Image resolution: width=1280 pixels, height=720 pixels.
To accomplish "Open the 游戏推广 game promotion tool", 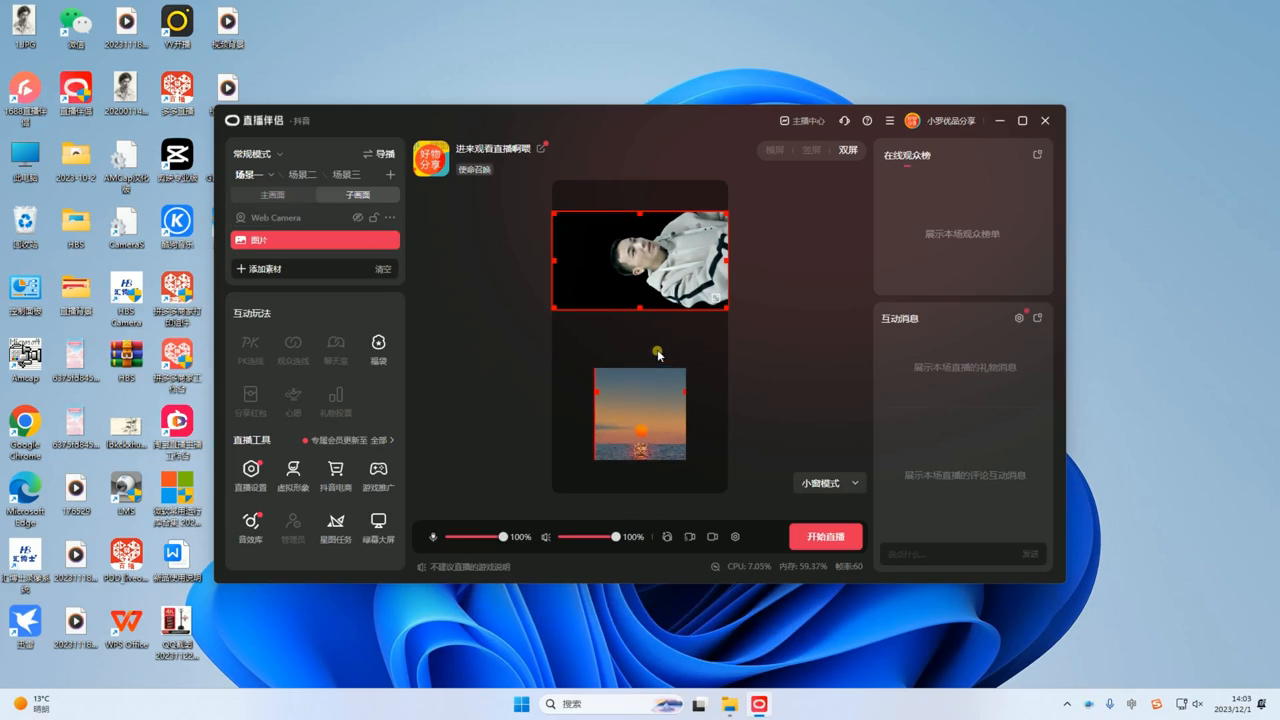I will [378, 476].
